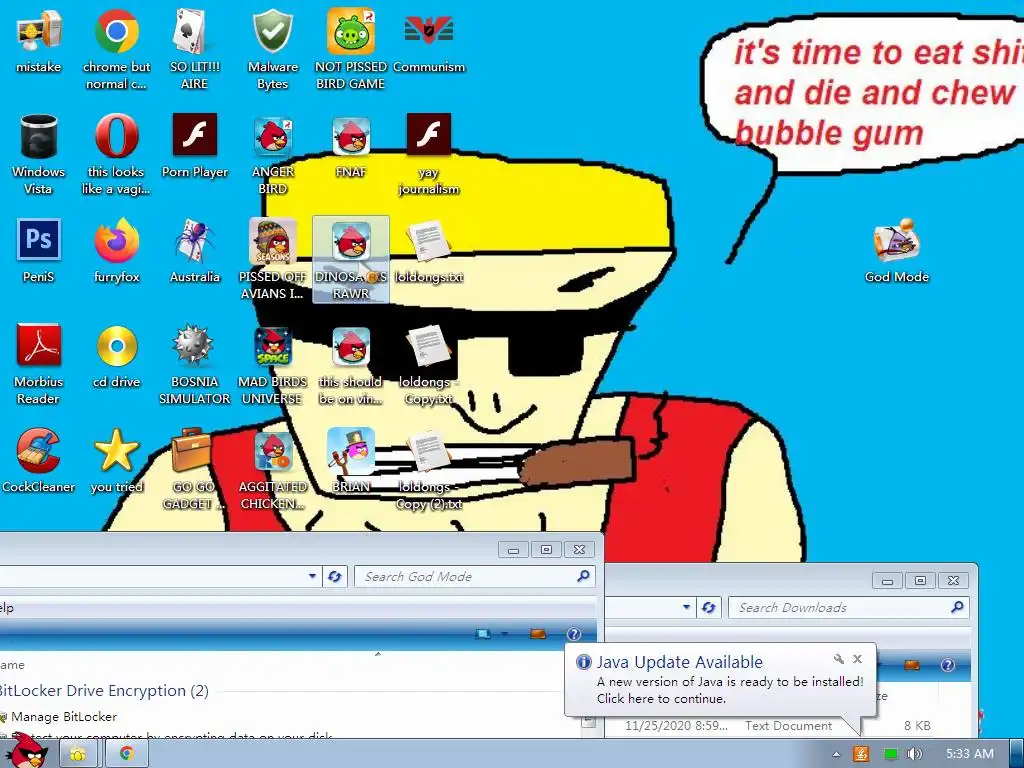This screenshot has width=1024, height=768.
Task: Show hidden system tray icons
Action: tap(836, 754)
